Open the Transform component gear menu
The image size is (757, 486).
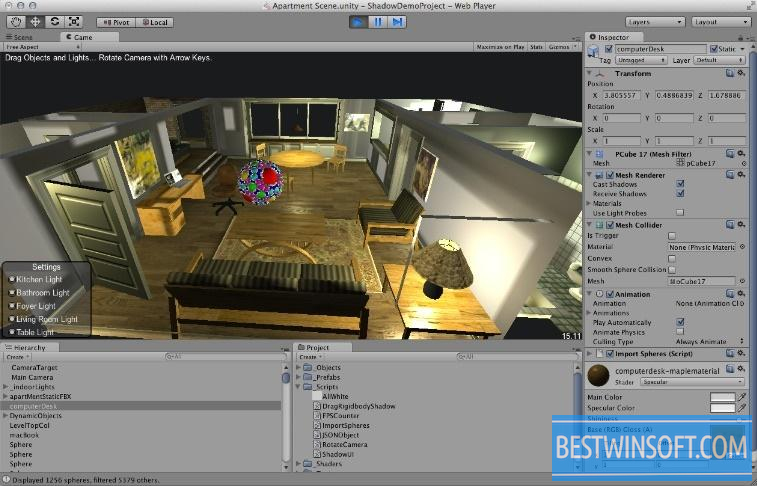coord(741,73)
